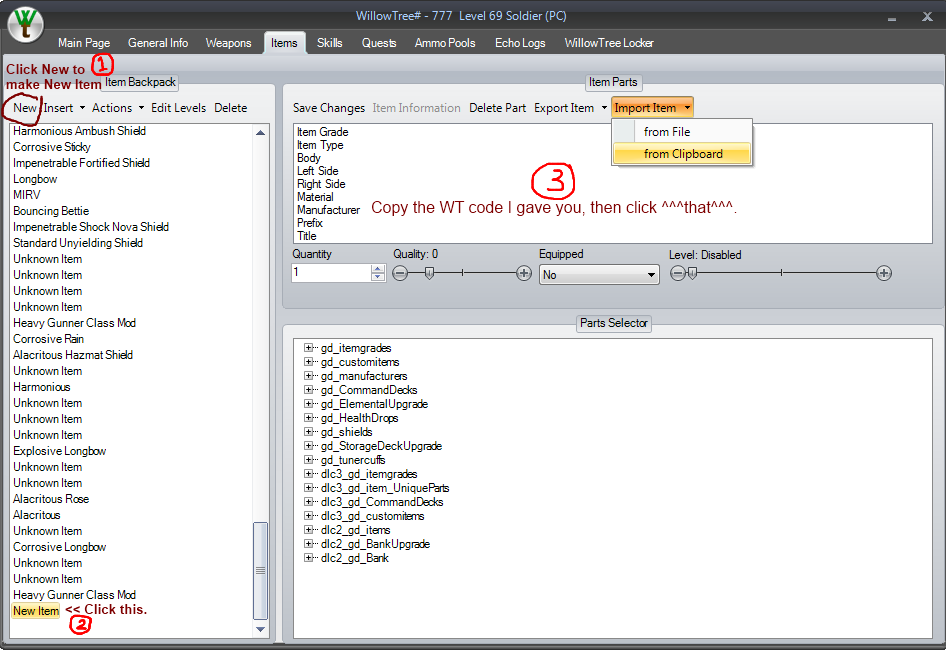The width and height of the screenshot is (946, 651).
Task: Click the backpack list scroll-up arrow
Action: pos(261,133)
